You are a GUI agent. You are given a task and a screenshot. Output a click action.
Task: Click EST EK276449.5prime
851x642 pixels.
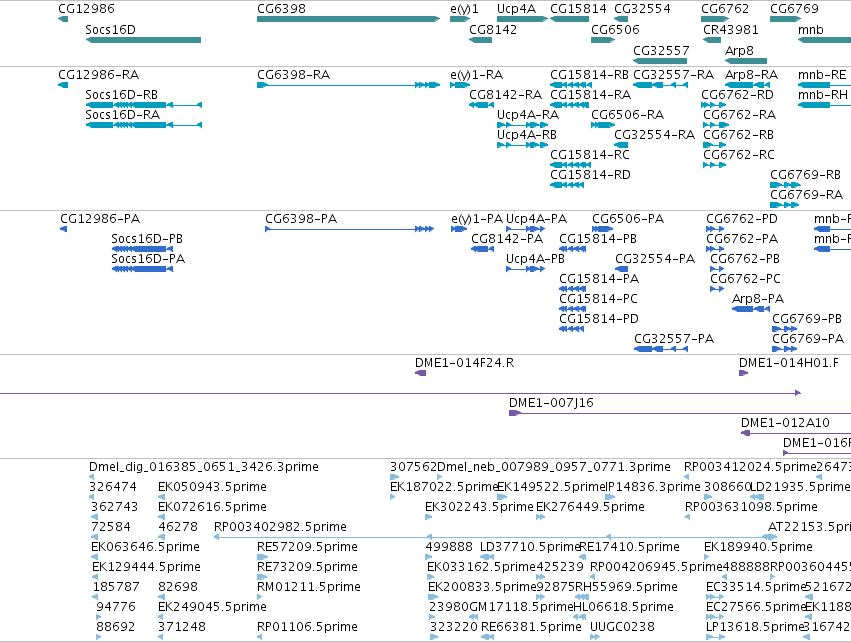coord(541,517)
